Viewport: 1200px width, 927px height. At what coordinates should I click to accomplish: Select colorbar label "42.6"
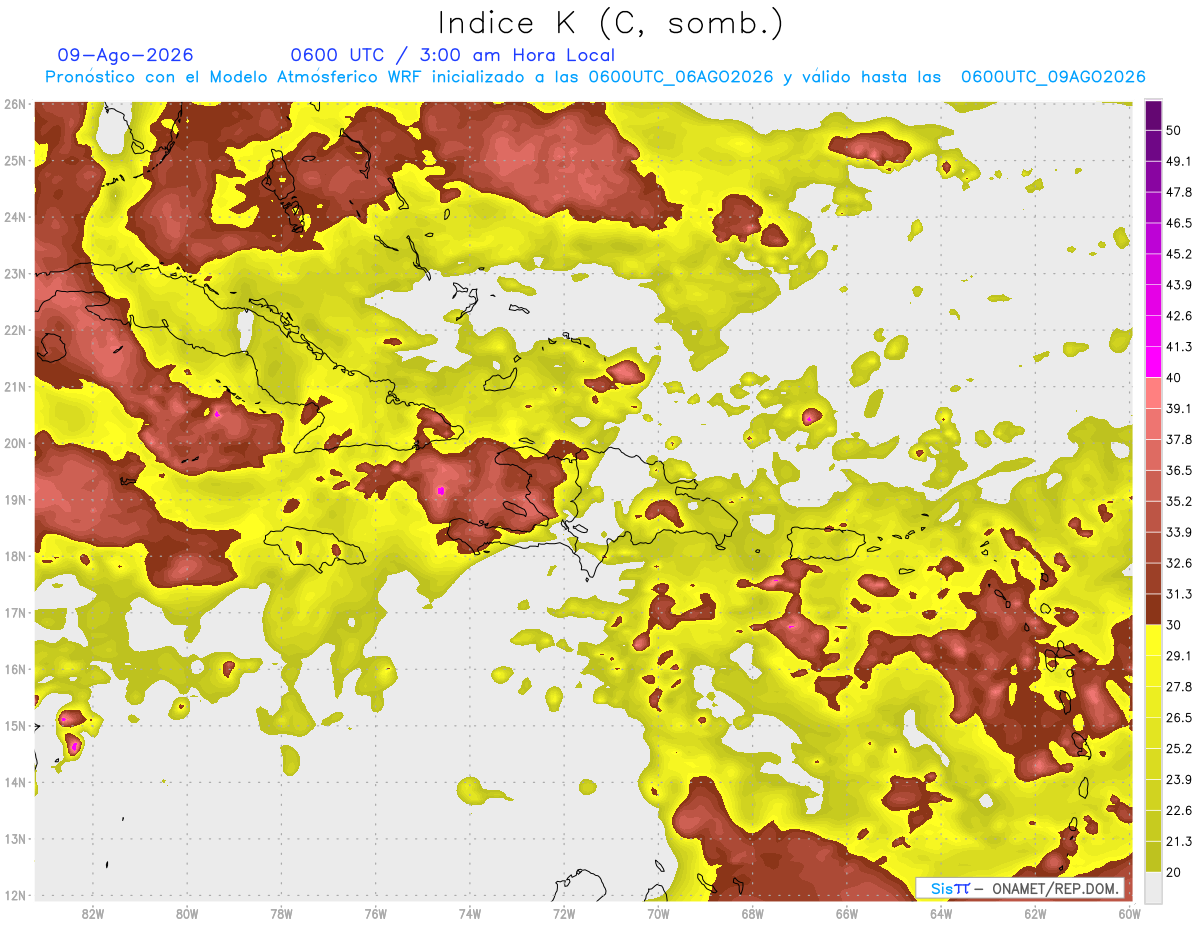click(x=1179, y=316)
